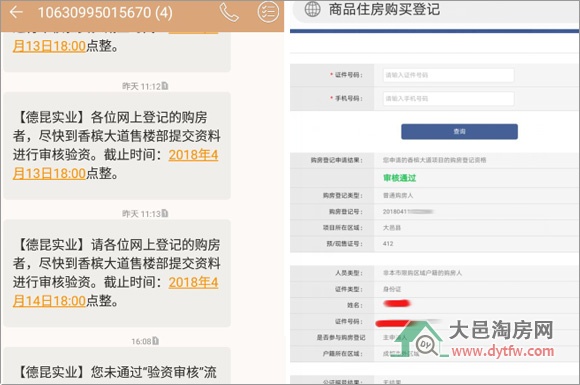
Task: Select the timestamp 昨天 11:12
Action: click(x=142, y=86)
